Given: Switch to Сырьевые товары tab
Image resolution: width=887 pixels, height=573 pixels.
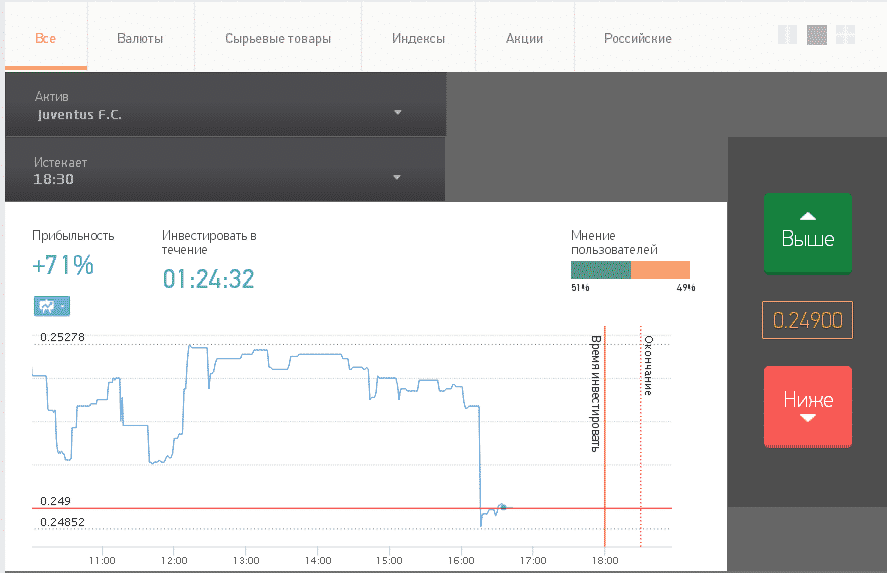Looking at the screenshot, I should click(278, 38).
